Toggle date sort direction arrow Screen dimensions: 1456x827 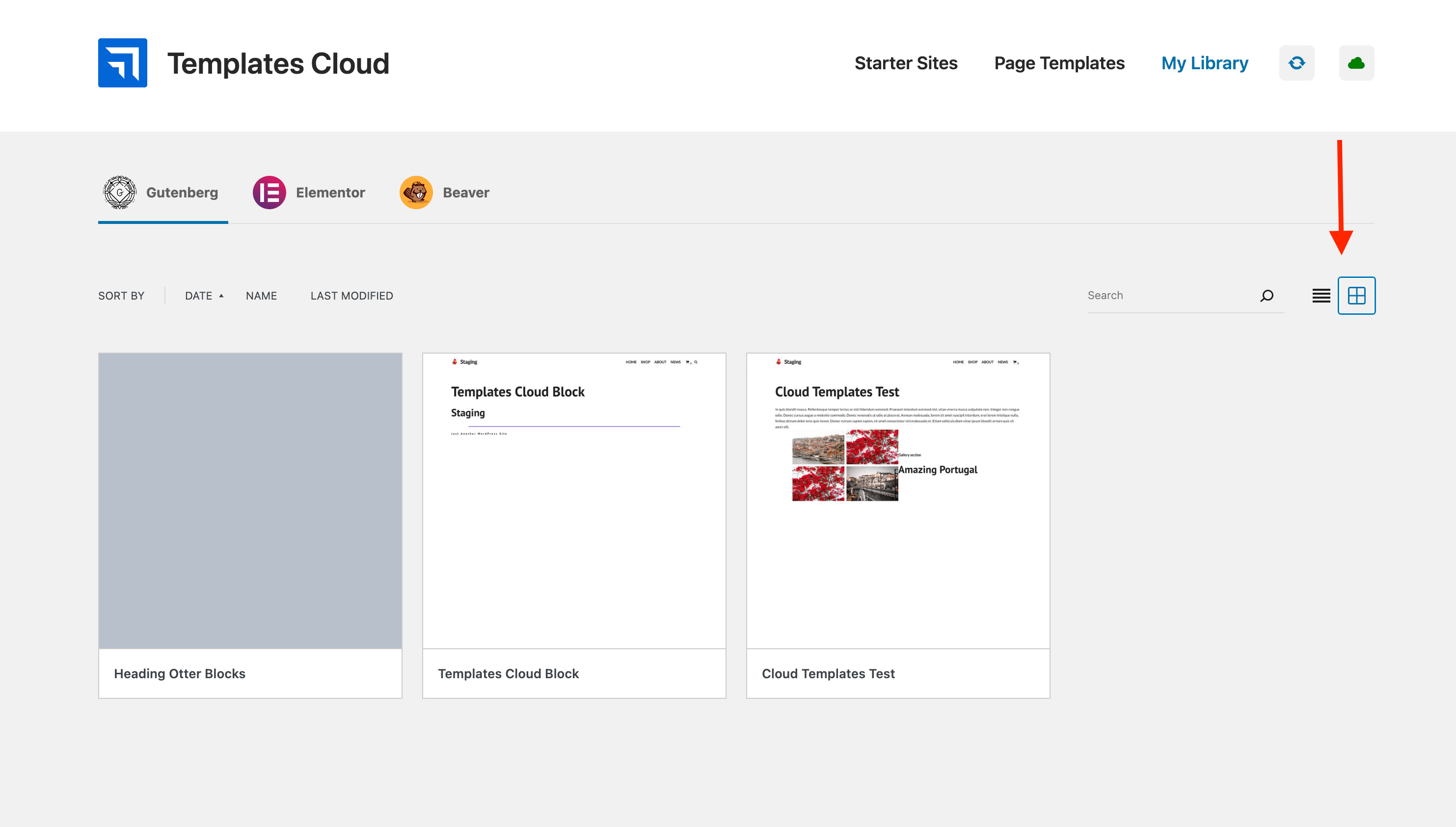[x=221, y=296]
